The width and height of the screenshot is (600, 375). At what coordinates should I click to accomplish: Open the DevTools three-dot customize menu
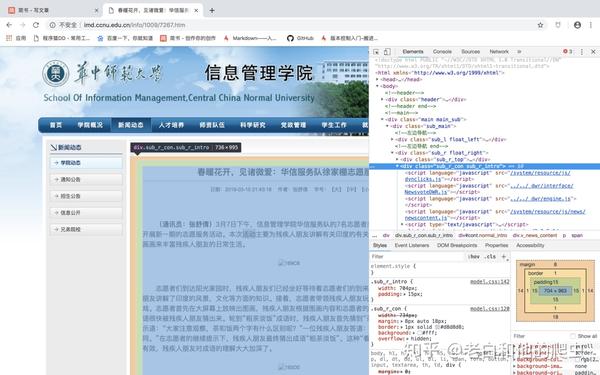tap(582, 52)
